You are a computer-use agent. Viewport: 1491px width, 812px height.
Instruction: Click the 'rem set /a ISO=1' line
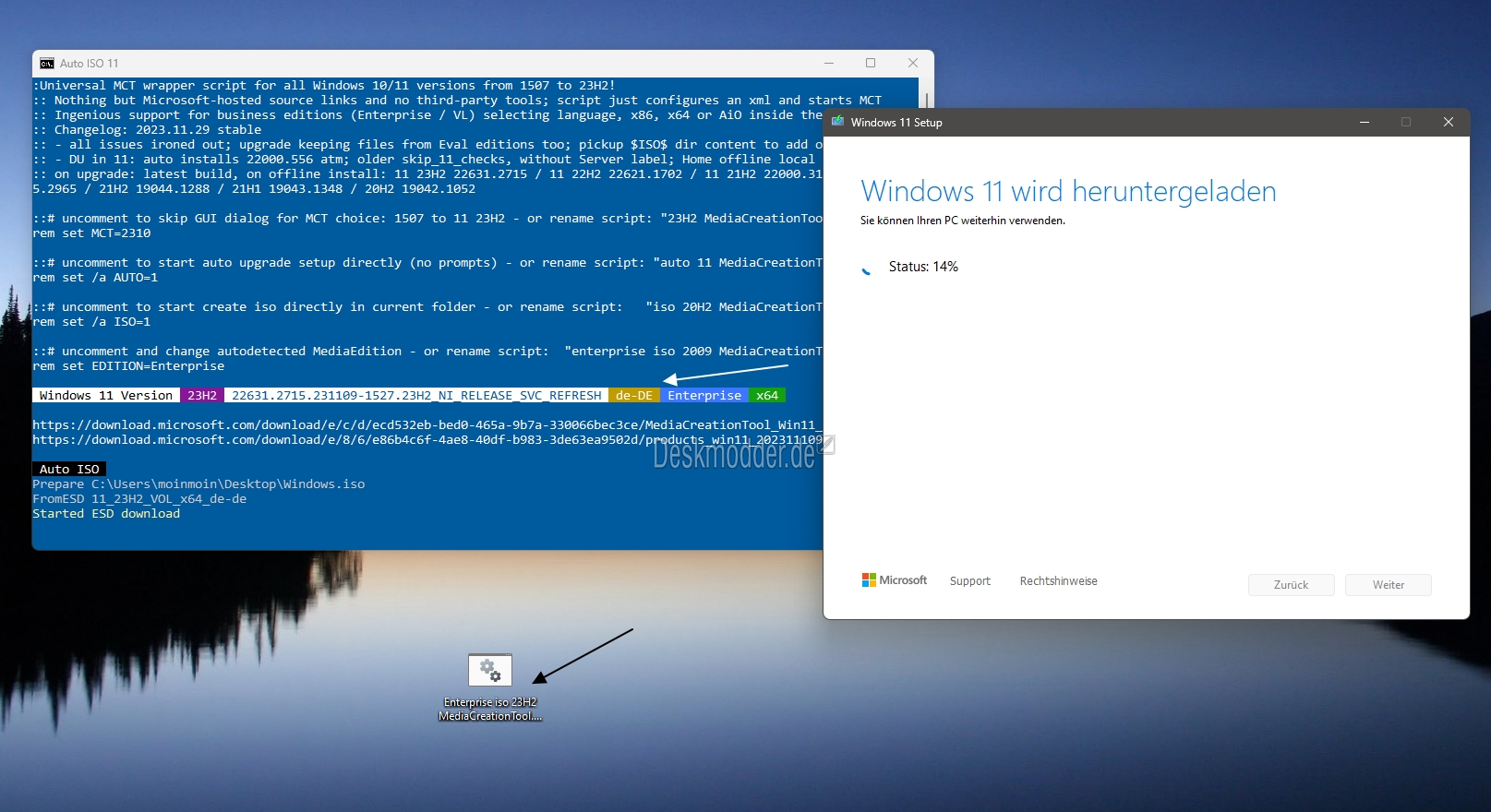point(91,322)
